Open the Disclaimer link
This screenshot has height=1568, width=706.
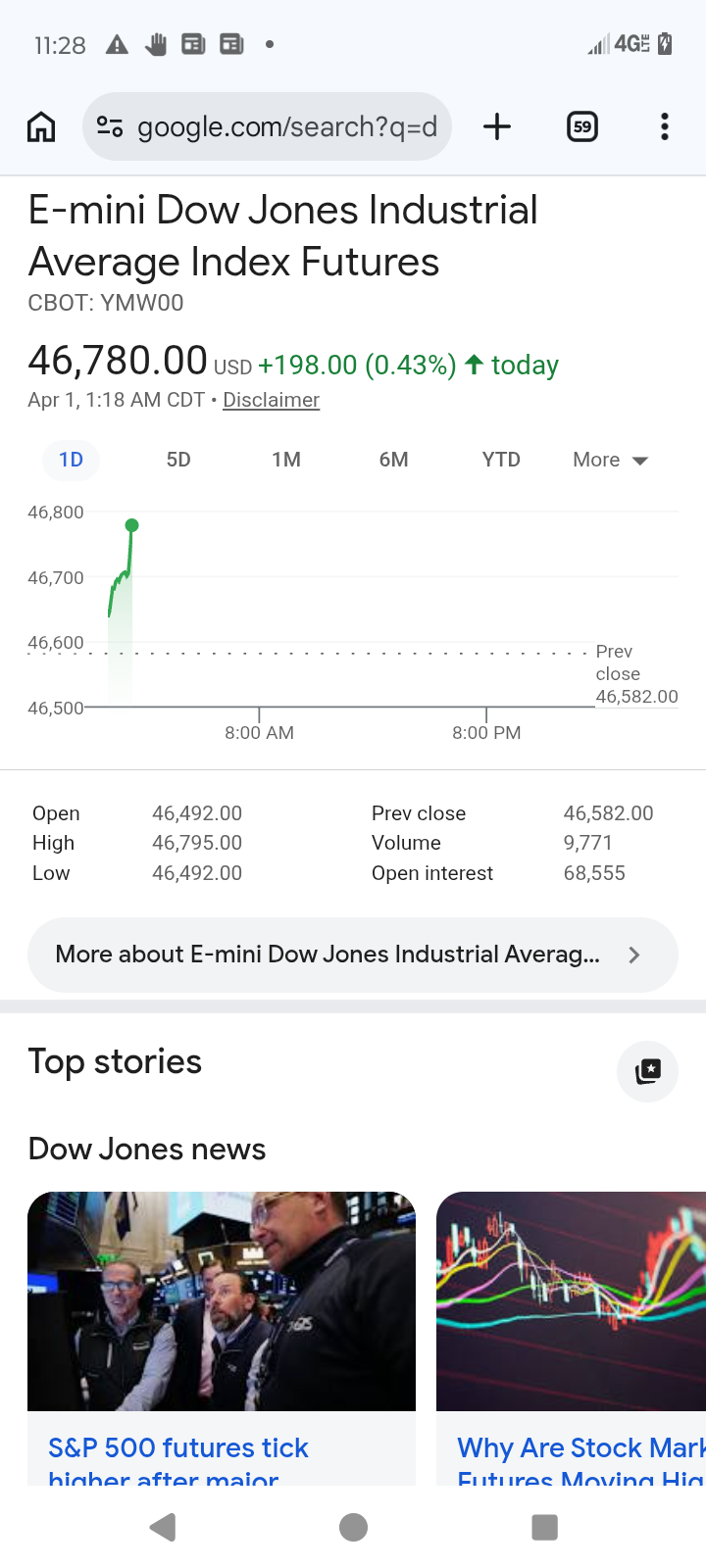271,400
